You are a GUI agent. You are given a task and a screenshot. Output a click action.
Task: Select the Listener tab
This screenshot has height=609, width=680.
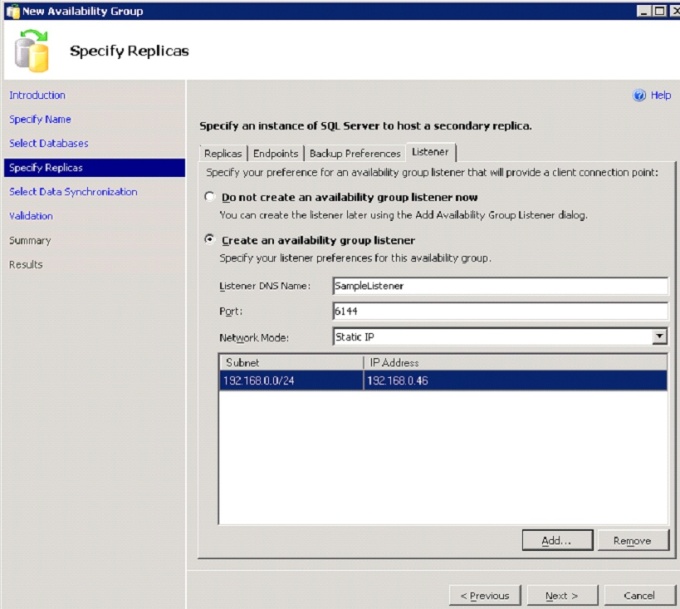tap(430, 152)
